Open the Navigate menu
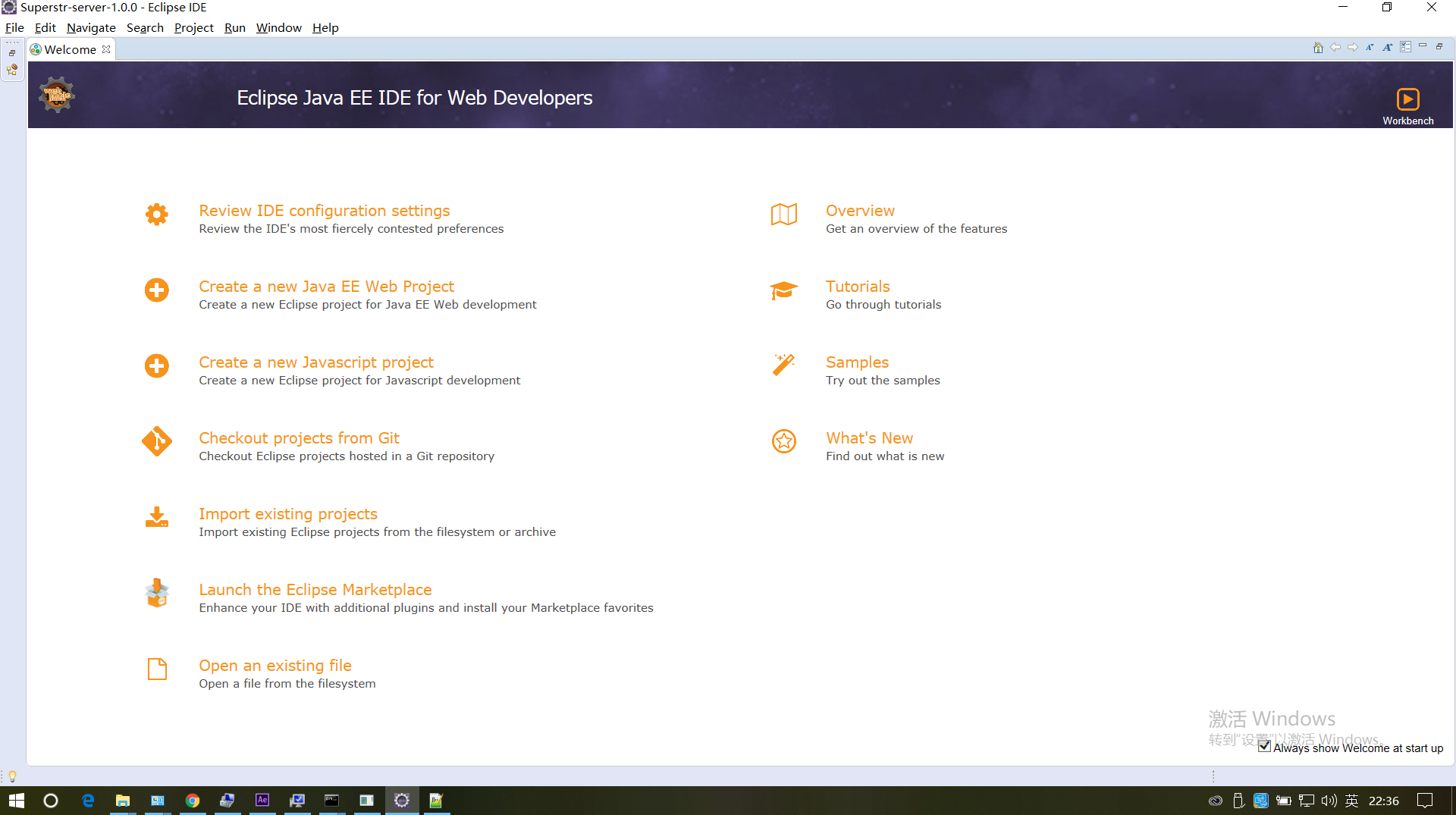Screen dimensions: 1456x815 (91, 27)
